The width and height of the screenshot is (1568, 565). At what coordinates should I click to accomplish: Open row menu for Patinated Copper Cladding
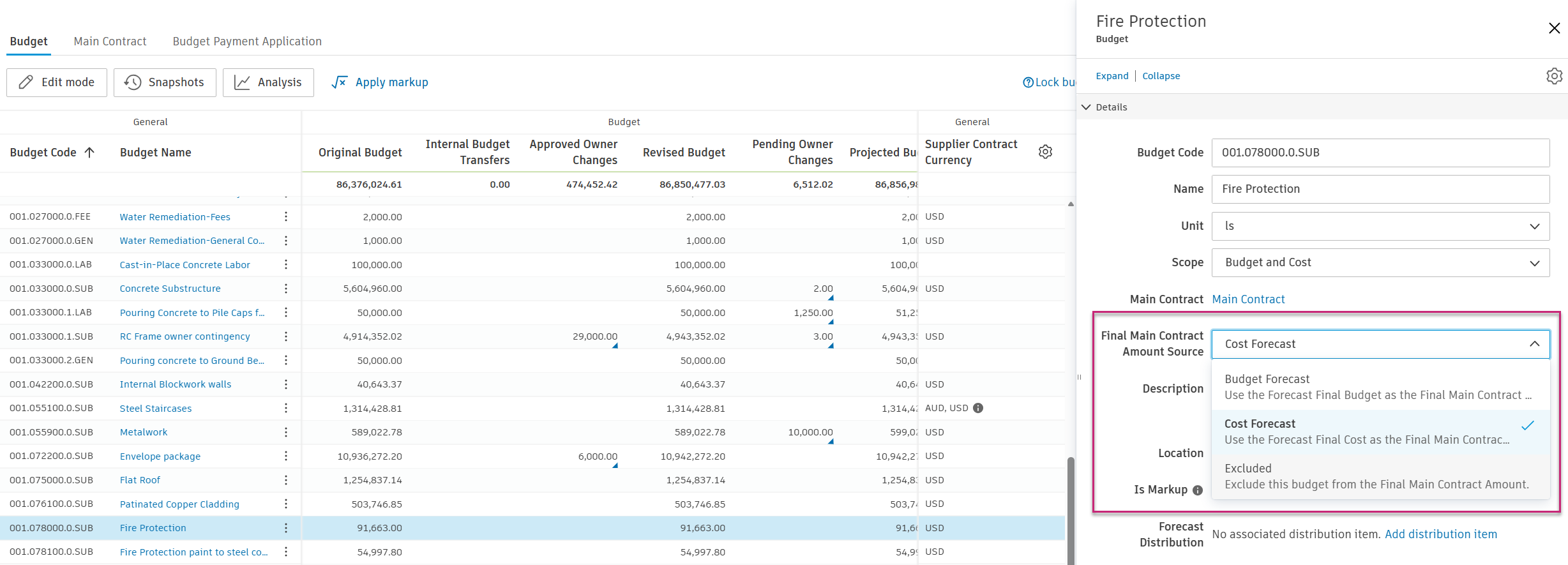[x=286, y=504]
